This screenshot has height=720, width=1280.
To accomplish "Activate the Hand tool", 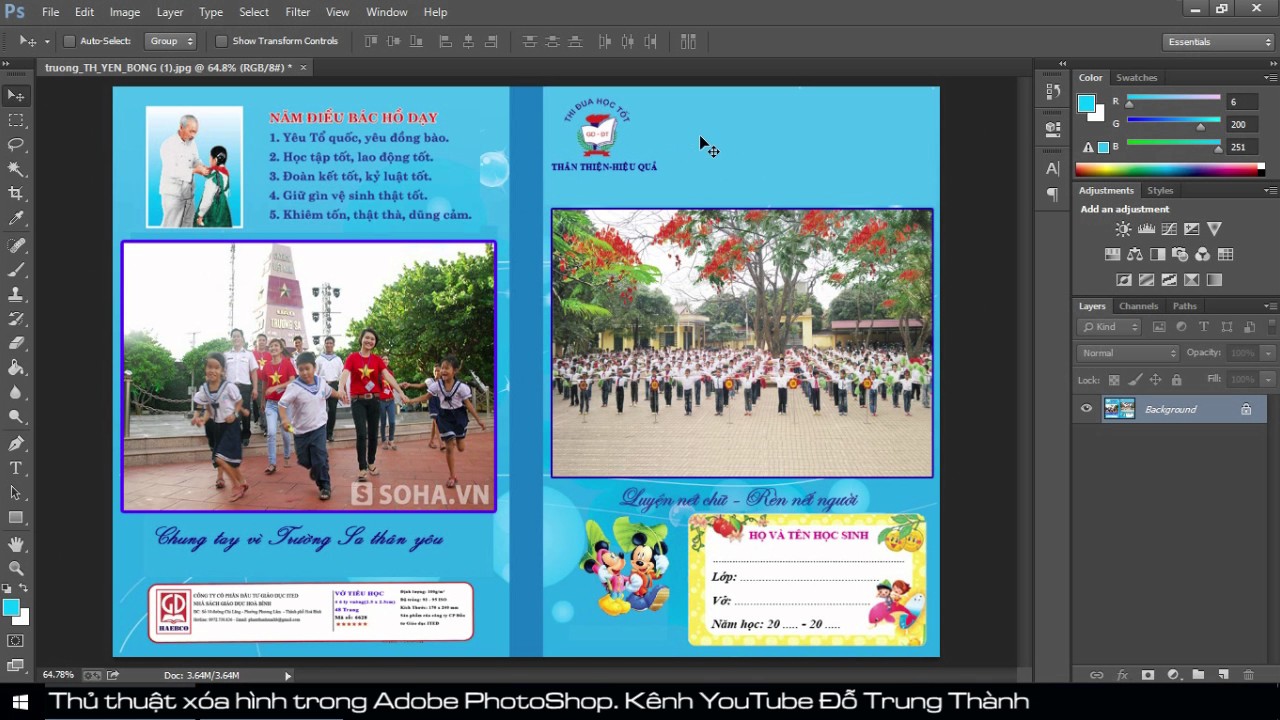I will pyautogui.click(x=16, y=544).
